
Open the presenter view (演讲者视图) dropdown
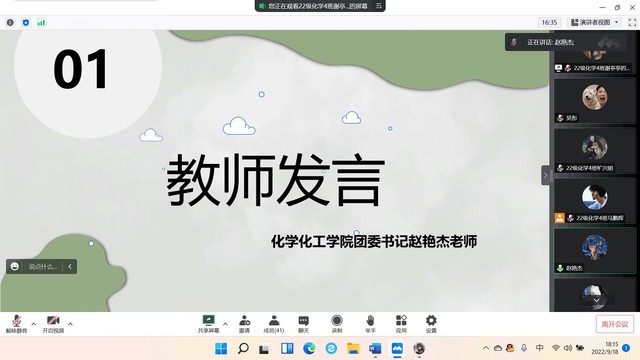[595, 22]
